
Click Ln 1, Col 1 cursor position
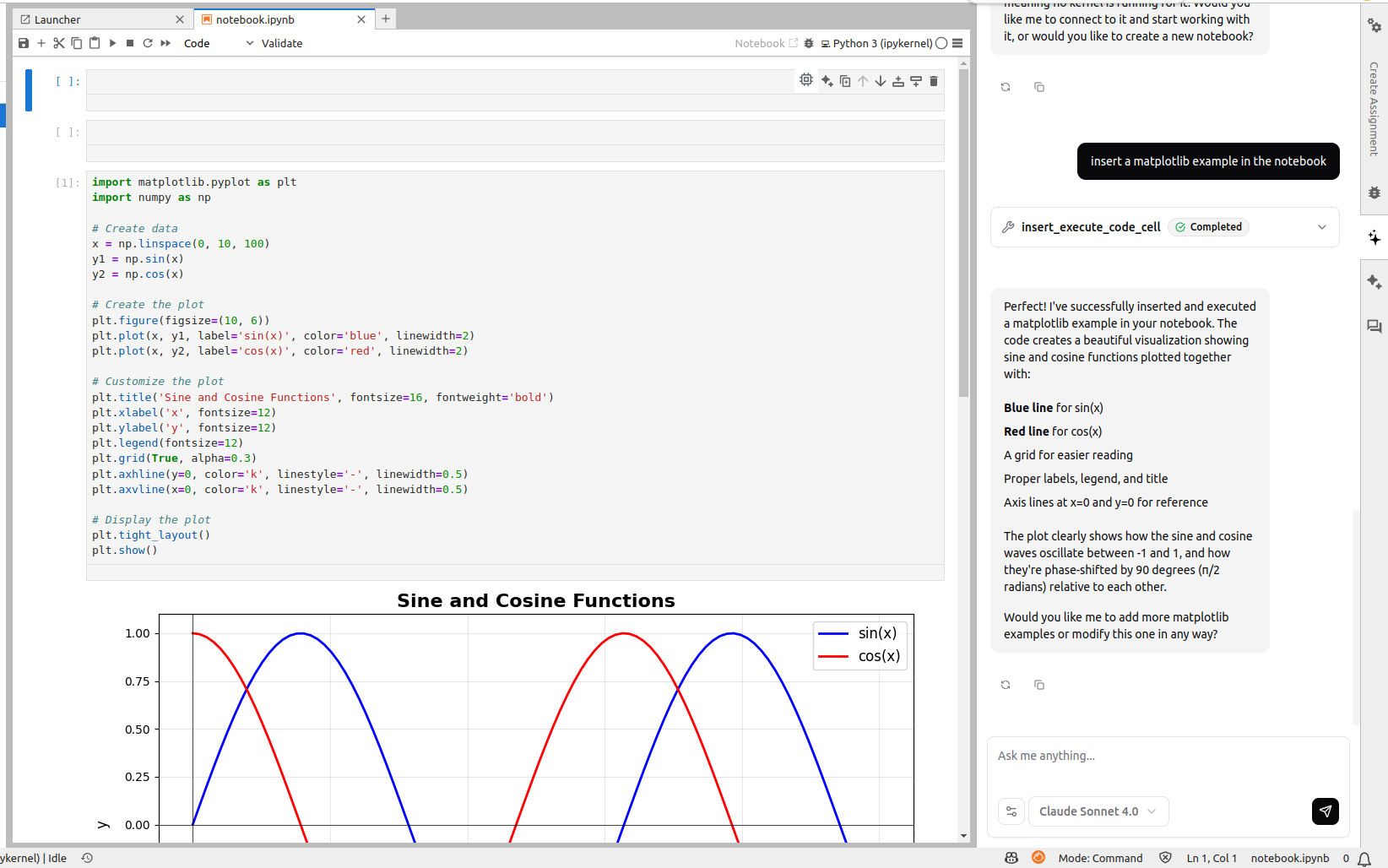1212,858
